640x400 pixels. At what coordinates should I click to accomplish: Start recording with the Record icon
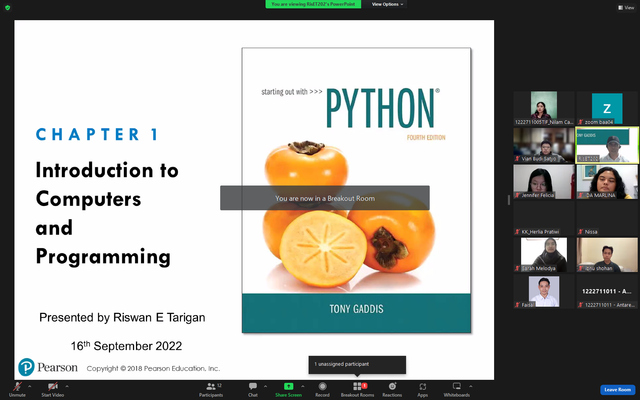[x=322, y=389]
